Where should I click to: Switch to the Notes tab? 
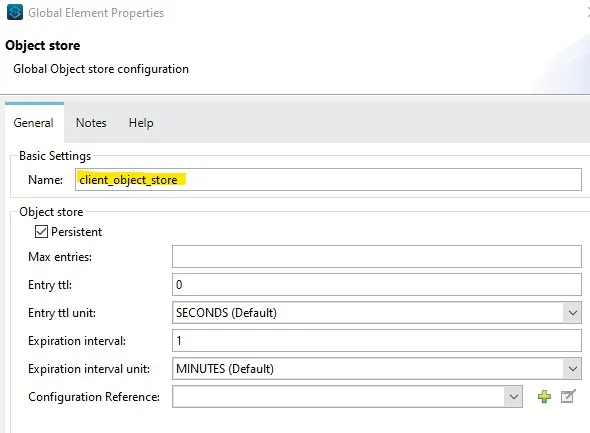tap(91, 123)
